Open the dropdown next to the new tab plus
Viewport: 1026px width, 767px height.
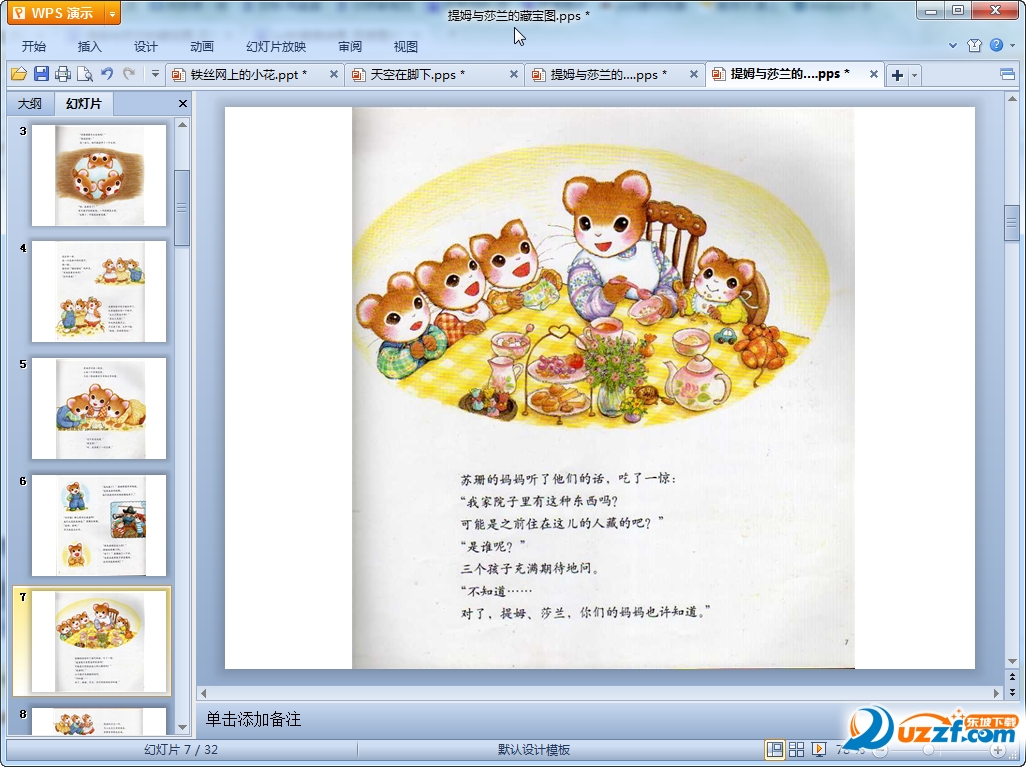(915, 75)
